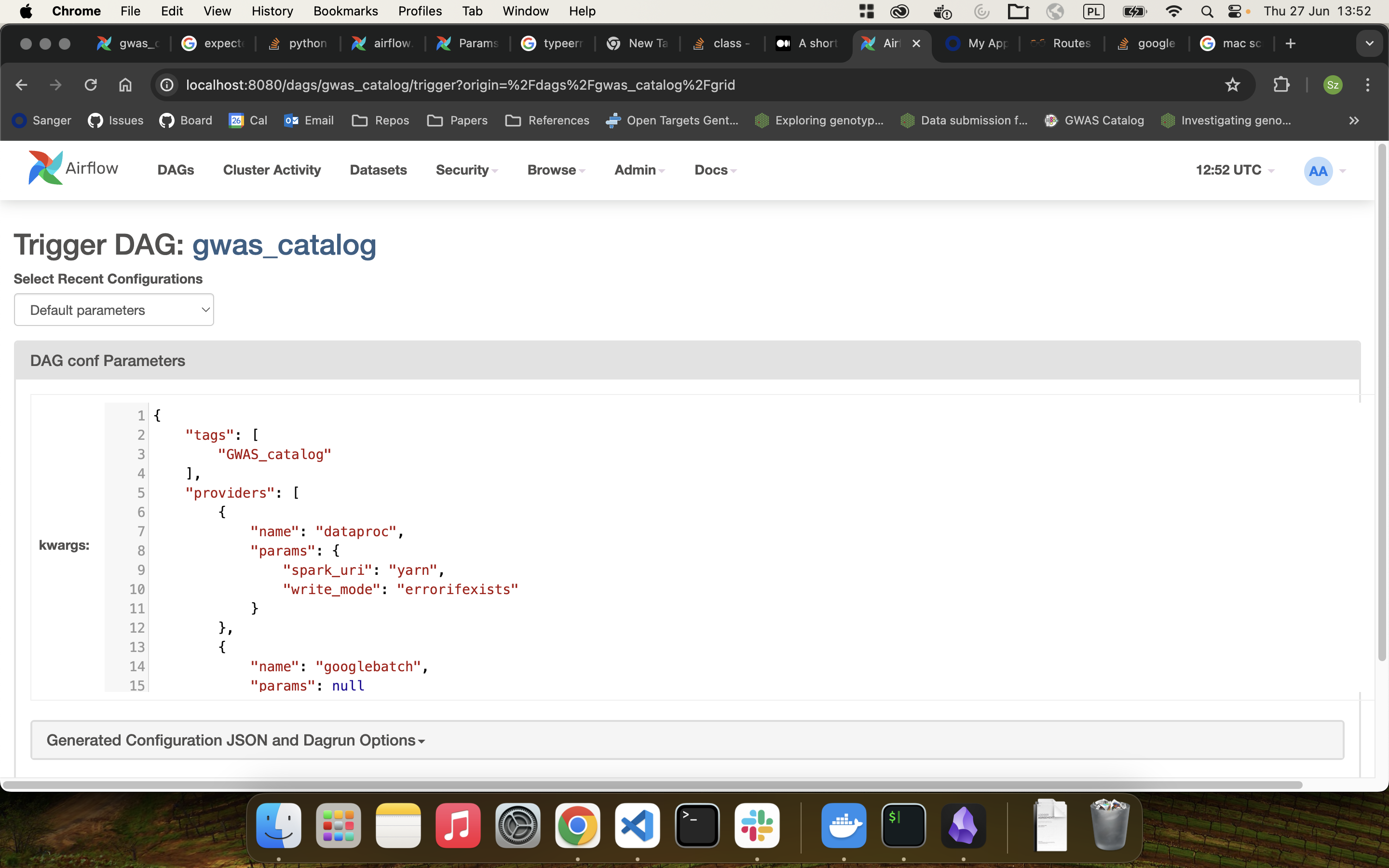Bookmark page with the star icon
Image resolution: width=1389 pixels, height=868 pixels.
pos(1232,85)
